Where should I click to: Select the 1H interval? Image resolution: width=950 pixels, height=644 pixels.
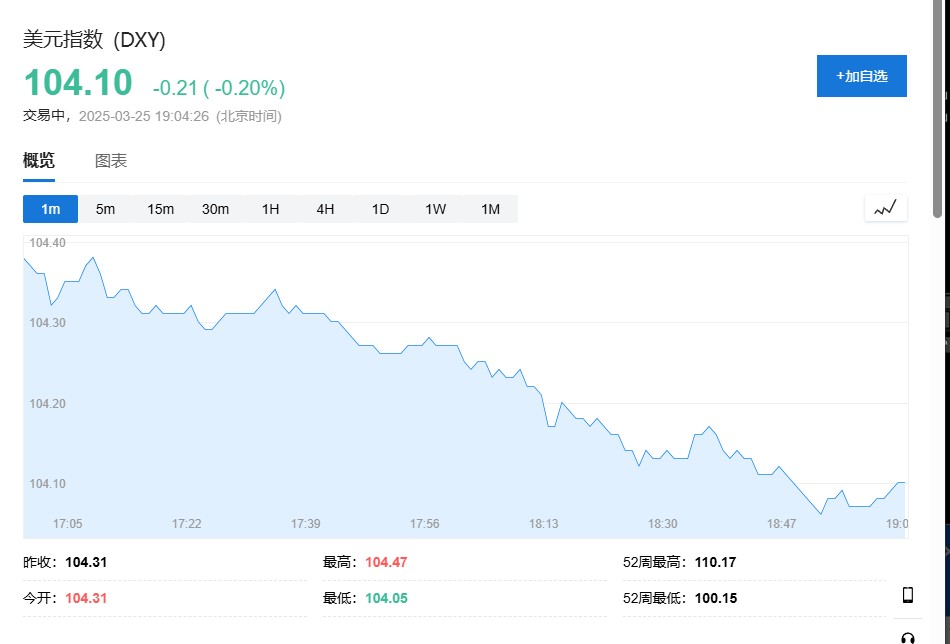(x=270, y=209)
